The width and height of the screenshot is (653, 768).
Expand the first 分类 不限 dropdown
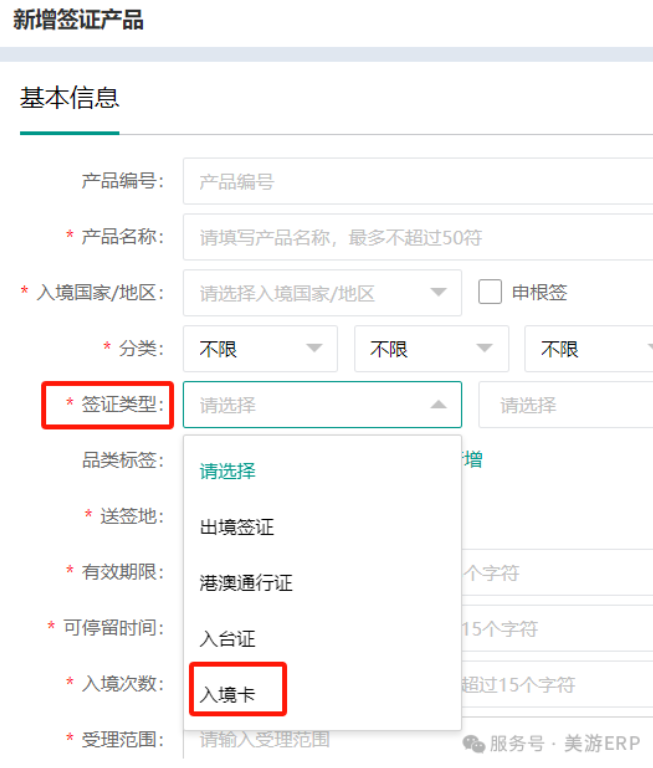click(x=260, y=349)
